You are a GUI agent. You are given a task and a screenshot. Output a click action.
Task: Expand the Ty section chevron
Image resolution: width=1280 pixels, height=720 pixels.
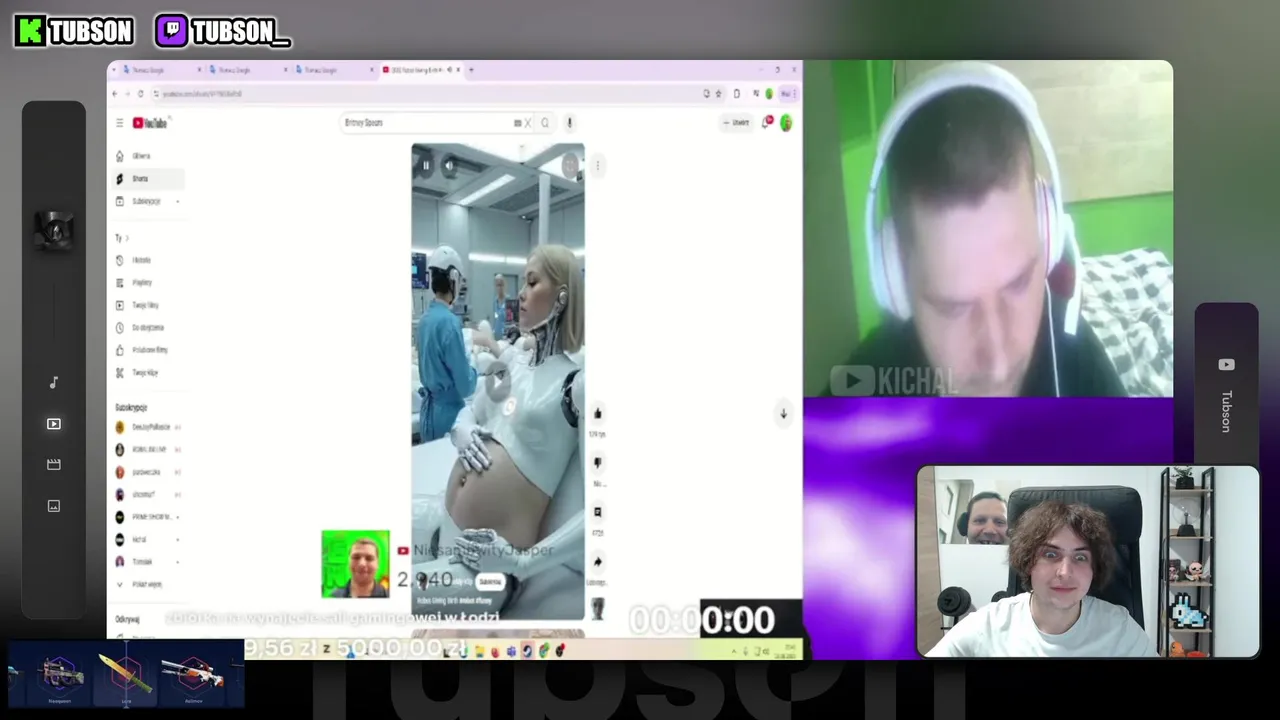[x=127, y=238]
